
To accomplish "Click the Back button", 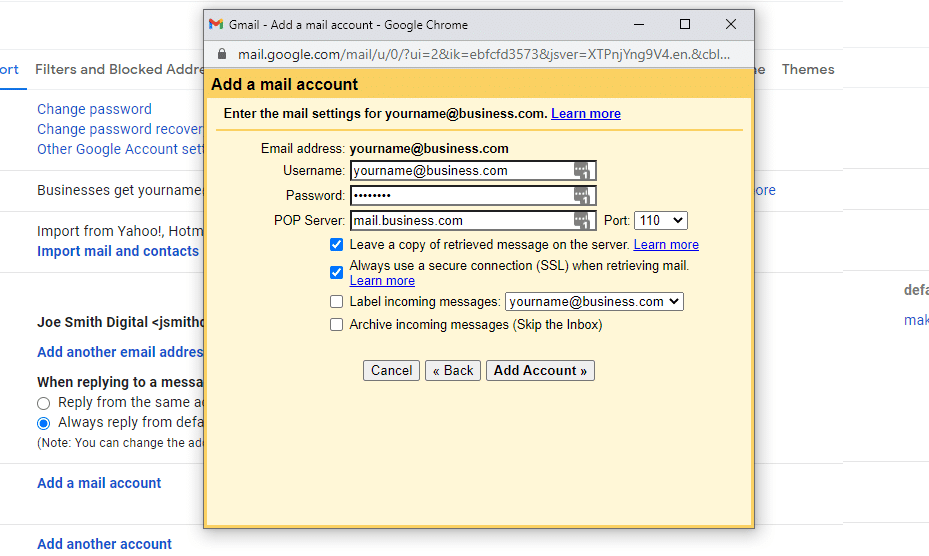I will click(x=453, y=371).
